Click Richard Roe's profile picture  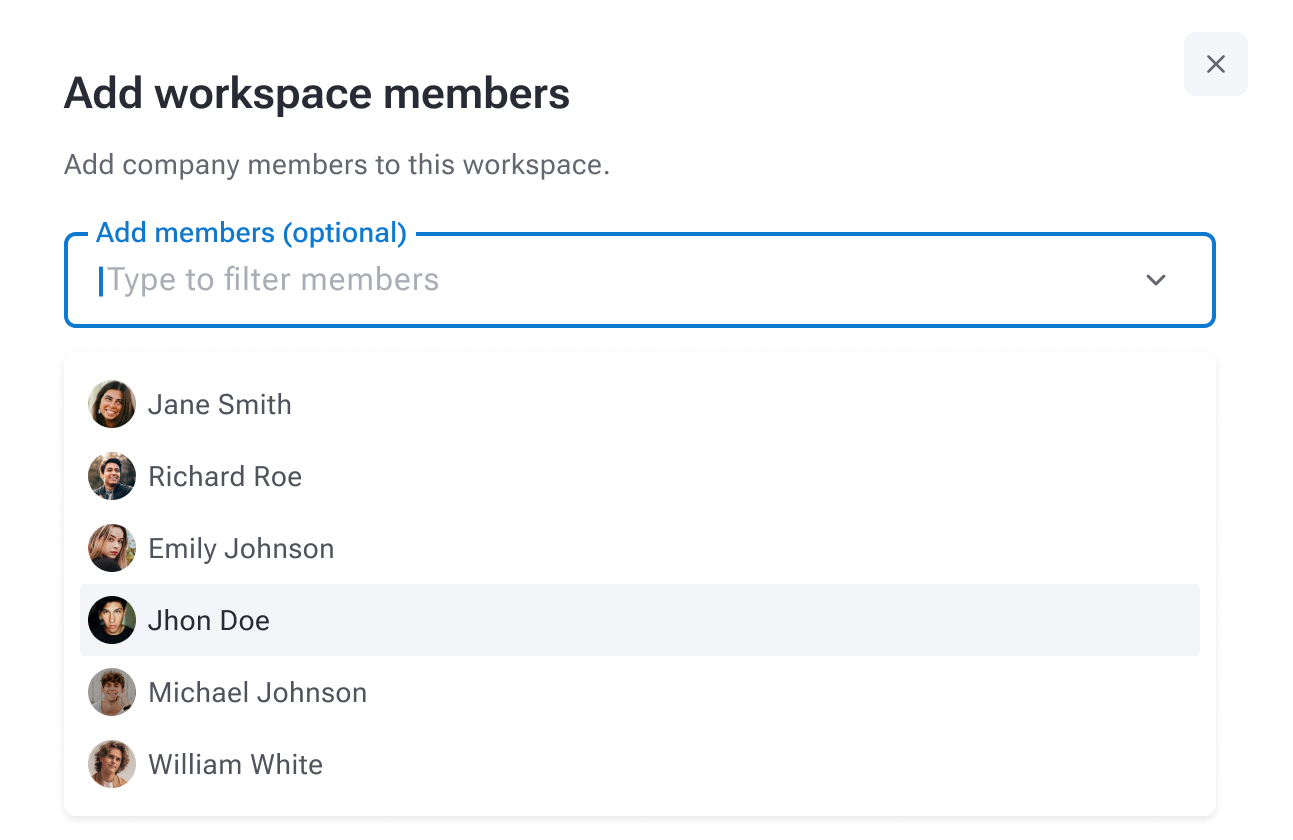pos(112,476)
